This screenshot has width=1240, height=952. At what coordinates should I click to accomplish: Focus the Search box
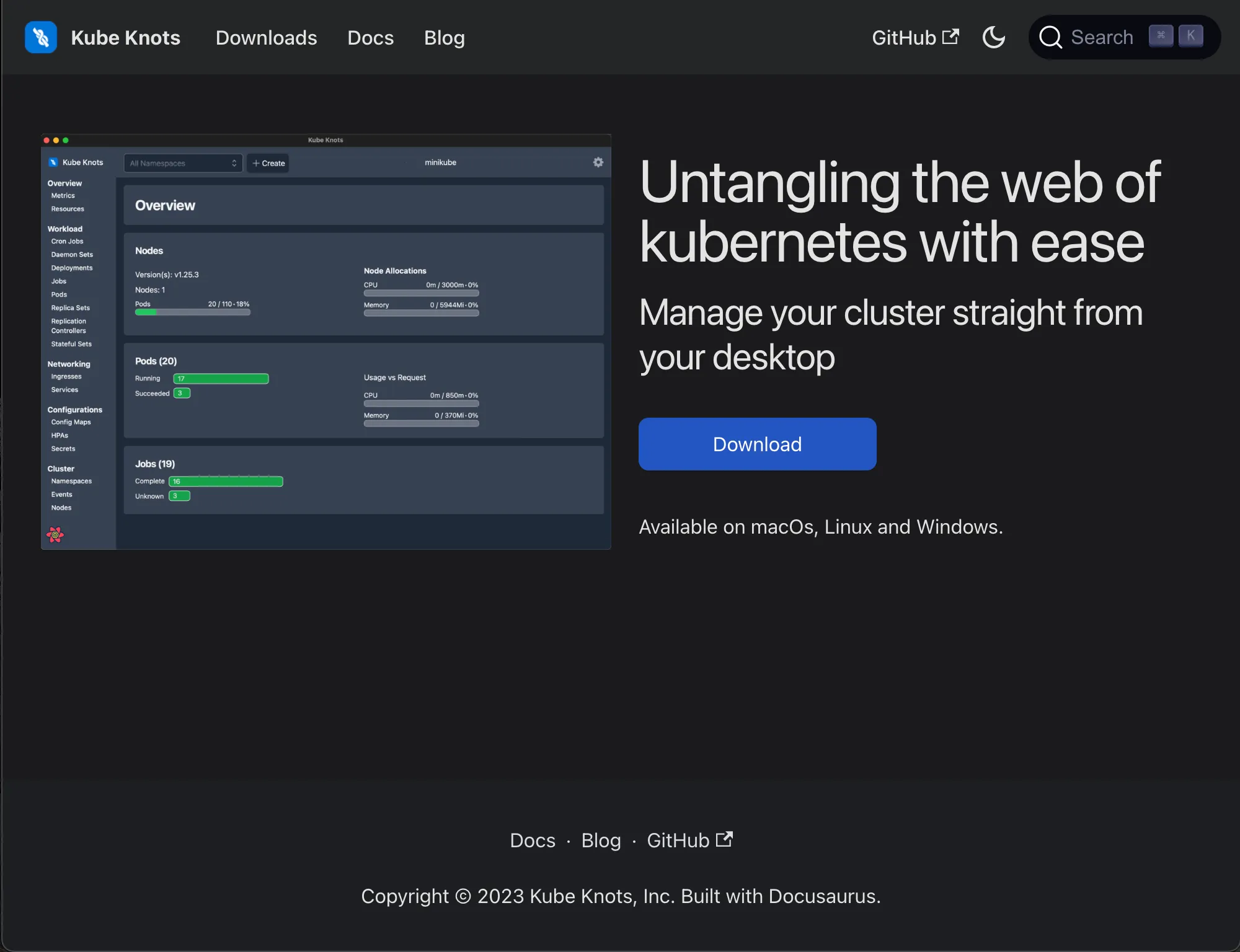[x=1125, y=37]
